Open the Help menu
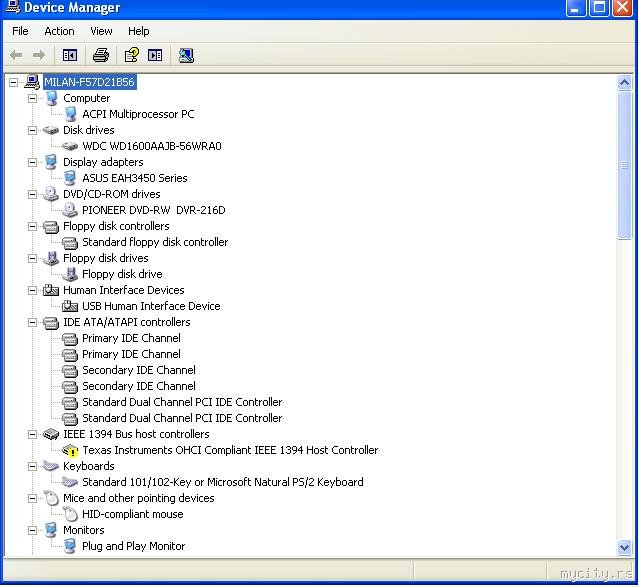This screenshot has width=639, height=587. tap(139, 31)
